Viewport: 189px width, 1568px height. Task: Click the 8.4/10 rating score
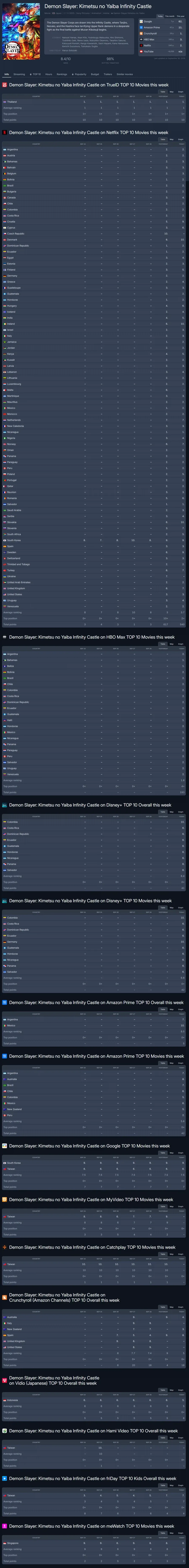tap(66, 59)
